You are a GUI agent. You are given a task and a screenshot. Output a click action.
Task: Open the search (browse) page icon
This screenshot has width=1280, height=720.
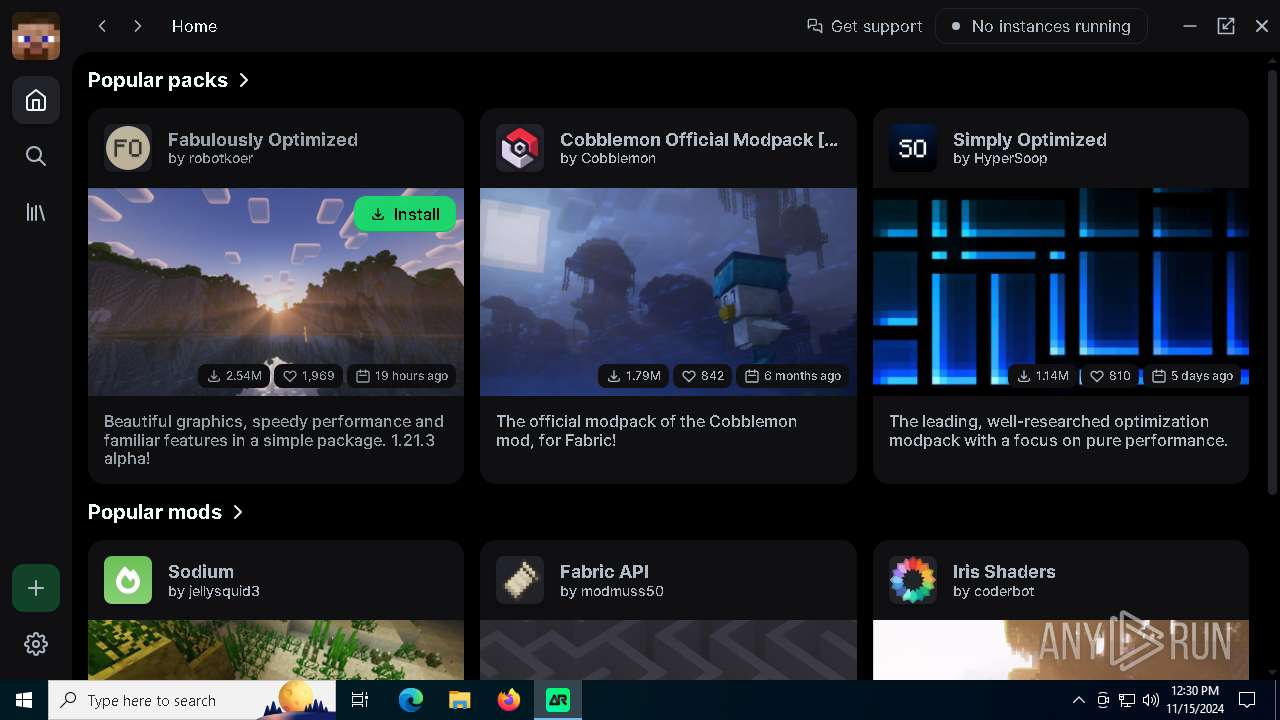[x=36, y=156]
